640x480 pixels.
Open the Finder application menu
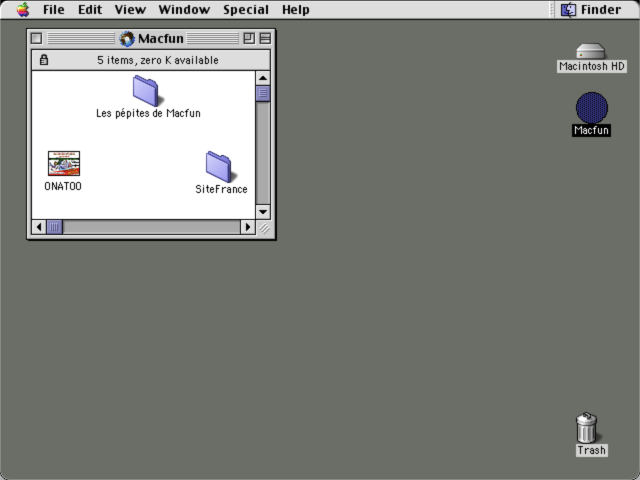point(591,9)
